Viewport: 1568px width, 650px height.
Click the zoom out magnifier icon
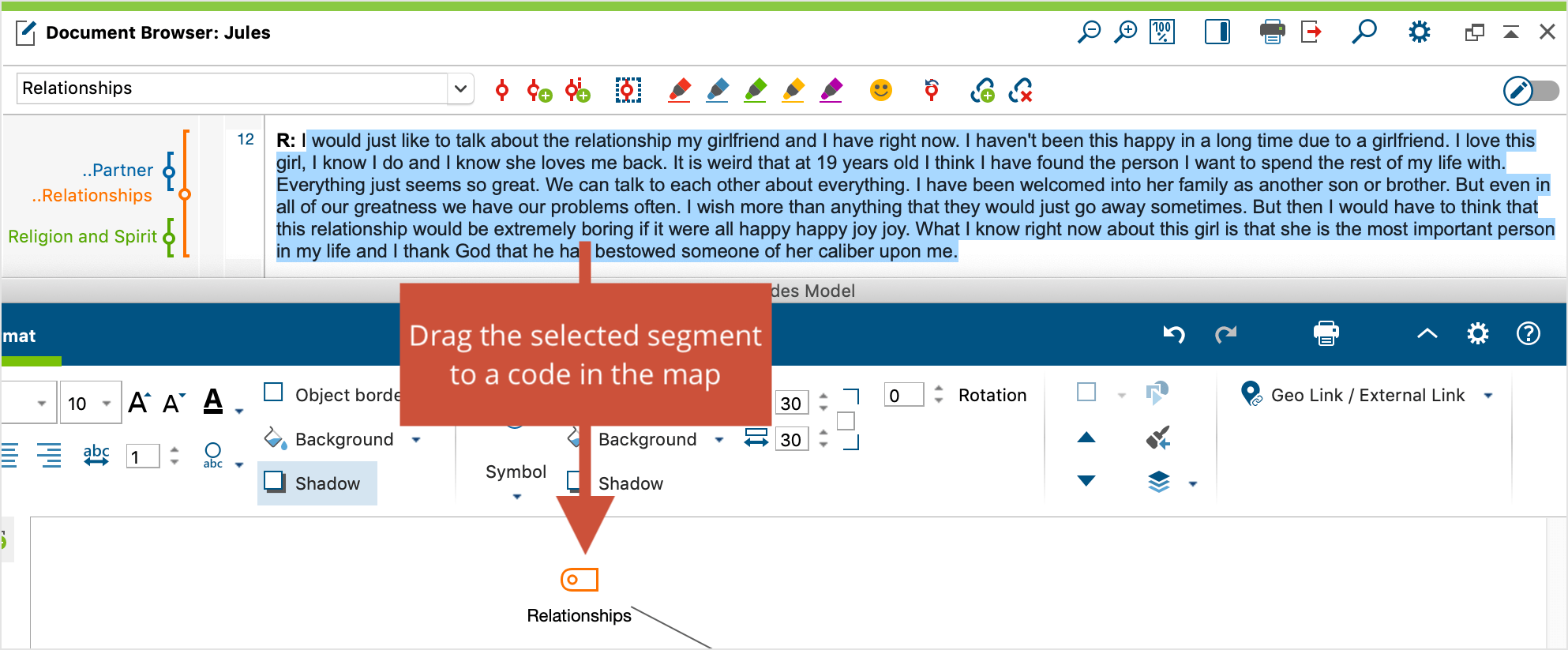1089,32
